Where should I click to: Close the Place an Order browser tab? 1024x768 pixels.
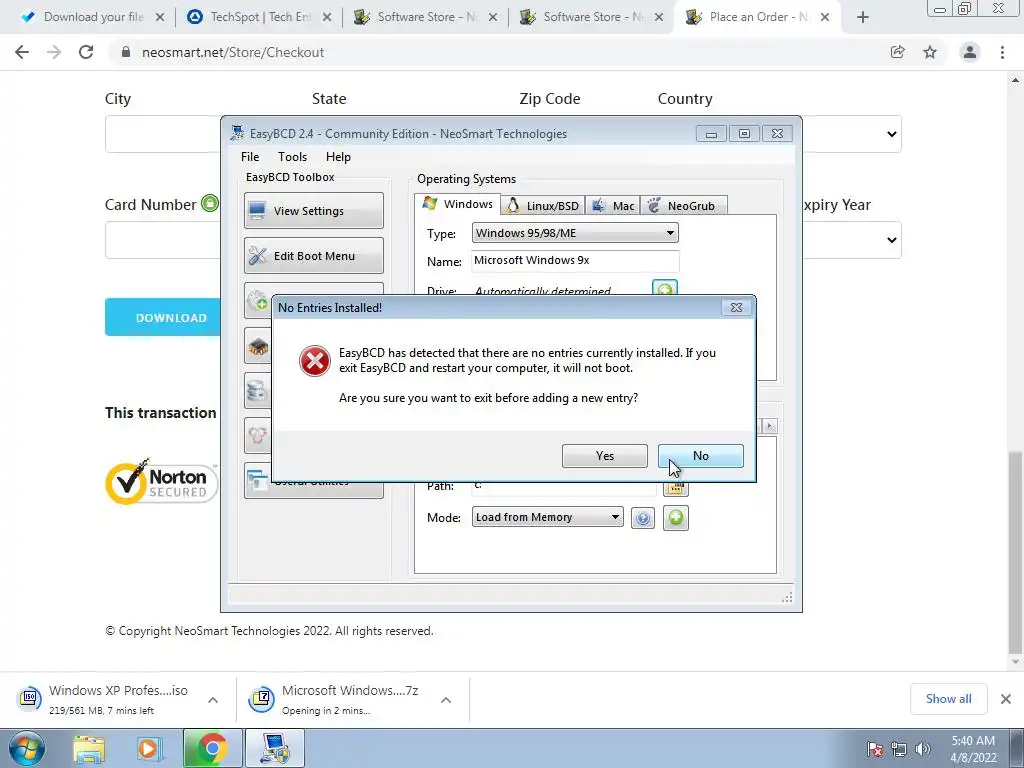825,17
